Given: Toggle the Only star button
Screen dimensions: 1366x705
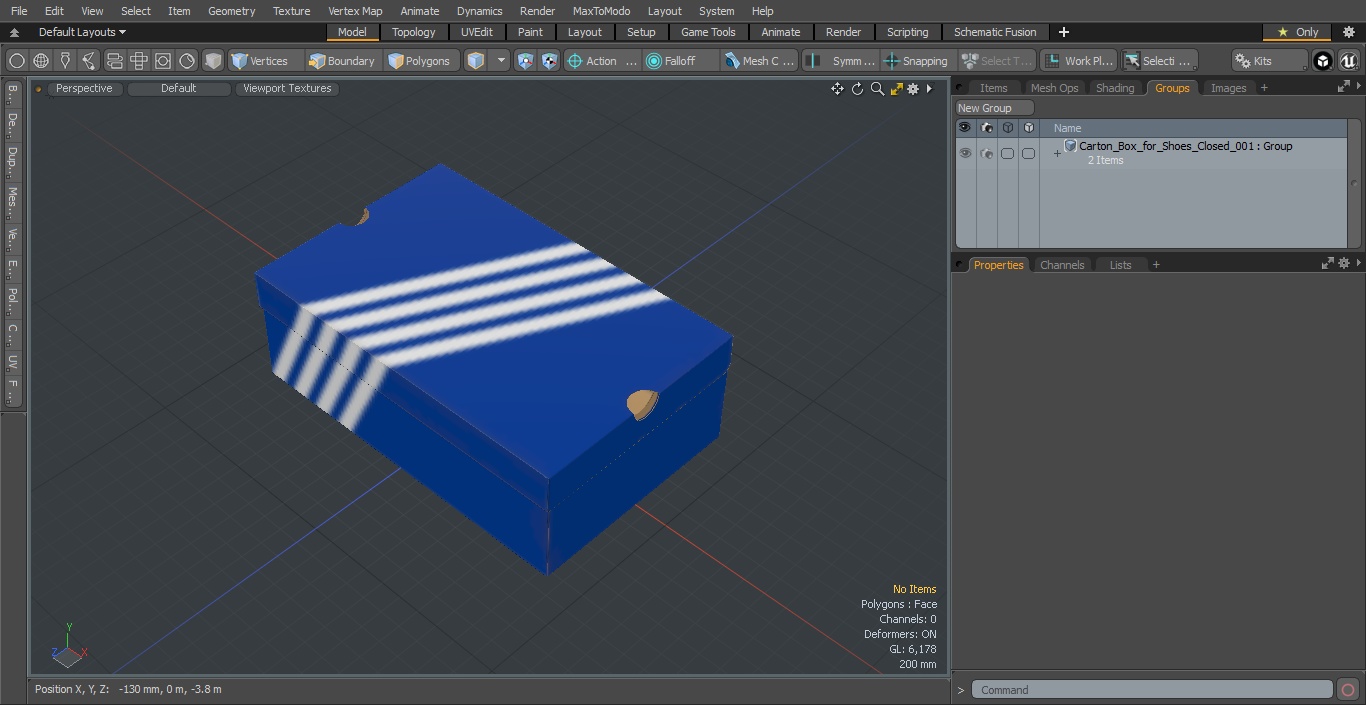Looking at the screenshot, I should [x=1298, y=32].
